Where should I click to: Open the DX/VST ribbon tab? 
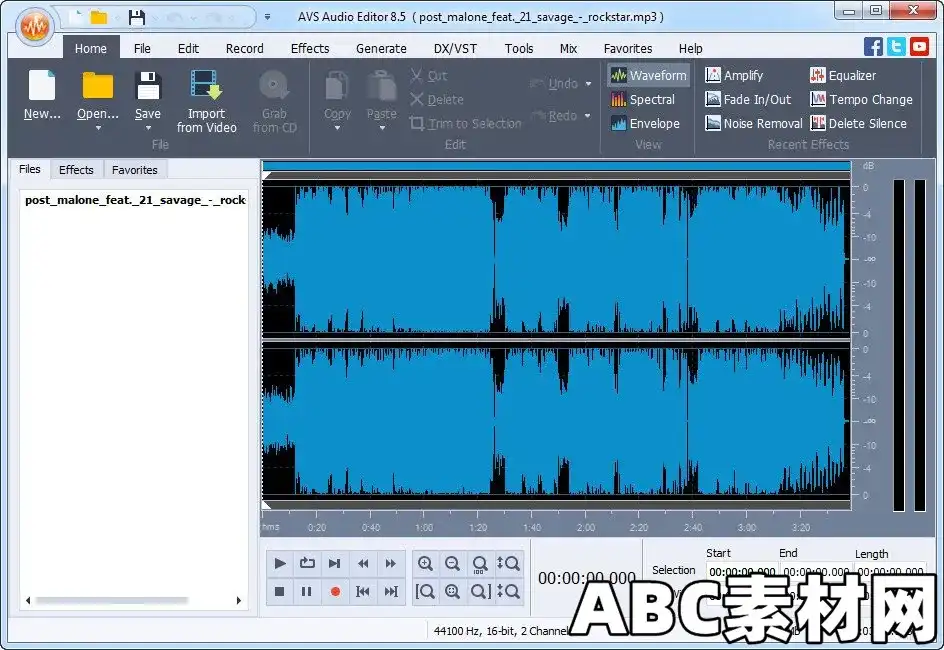click(x=455, y=48)
